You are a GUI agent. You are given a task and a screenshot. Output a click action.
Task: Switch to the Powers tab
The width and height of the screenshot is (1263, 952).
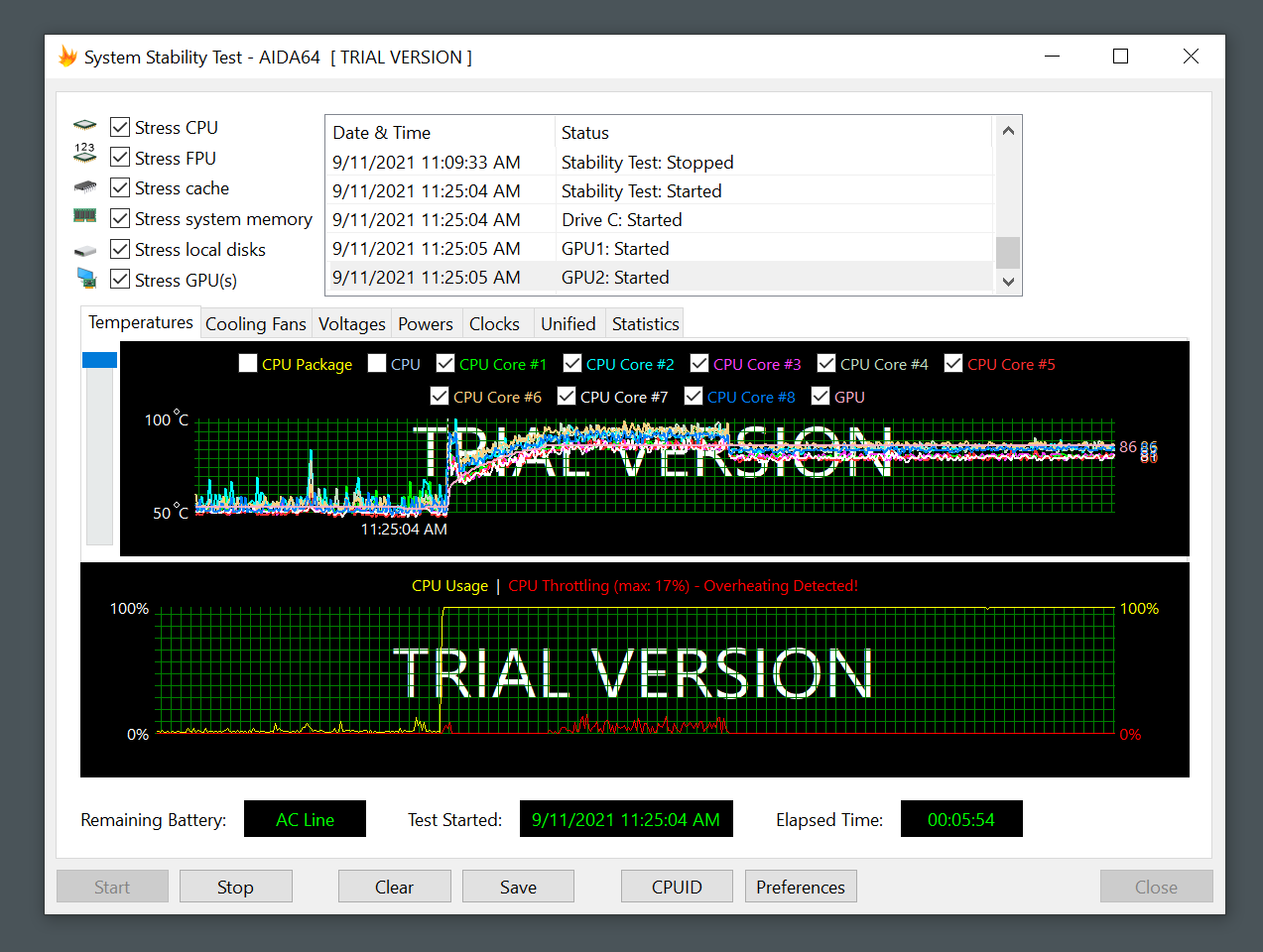click(x=426, y=324)
